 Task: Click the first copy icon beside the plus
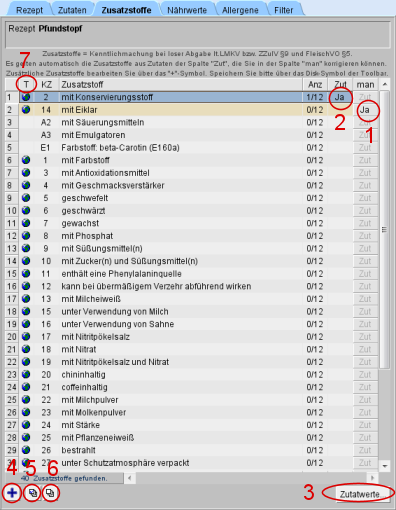click(33, 493)
